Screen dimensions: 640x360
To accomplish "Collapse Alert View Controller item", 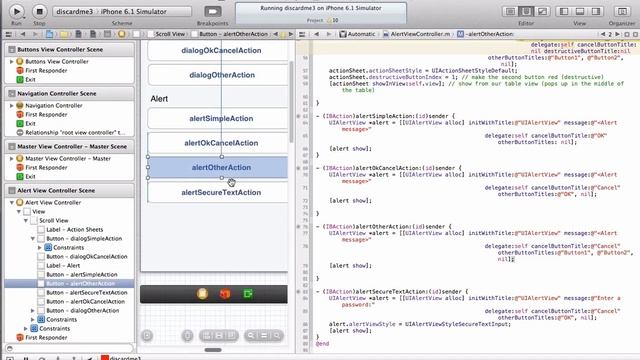I will pyautogui.click(x=11, y=203).
